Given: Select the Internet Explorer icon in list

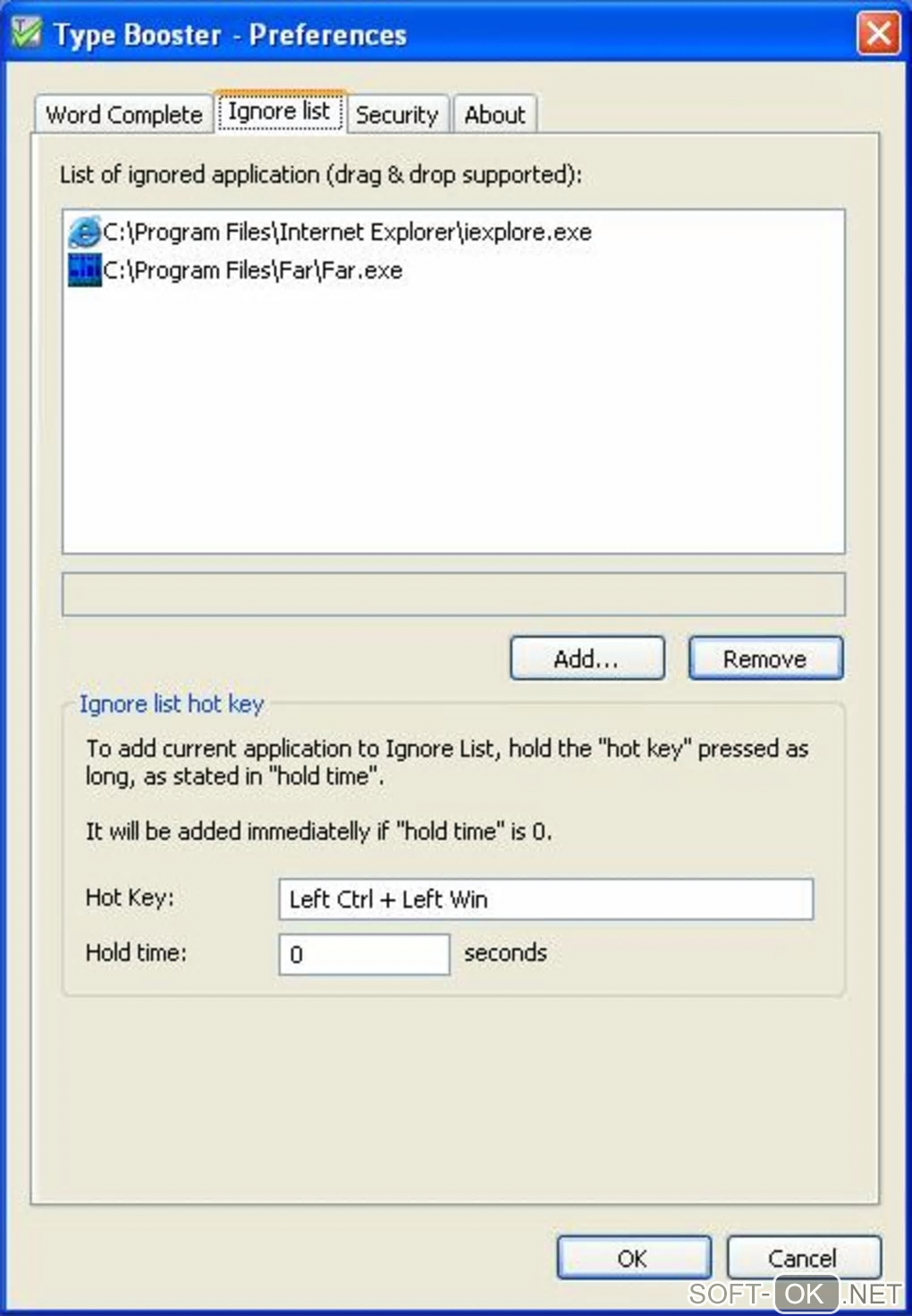Looking at the screenshot, I should pos(85,232).
